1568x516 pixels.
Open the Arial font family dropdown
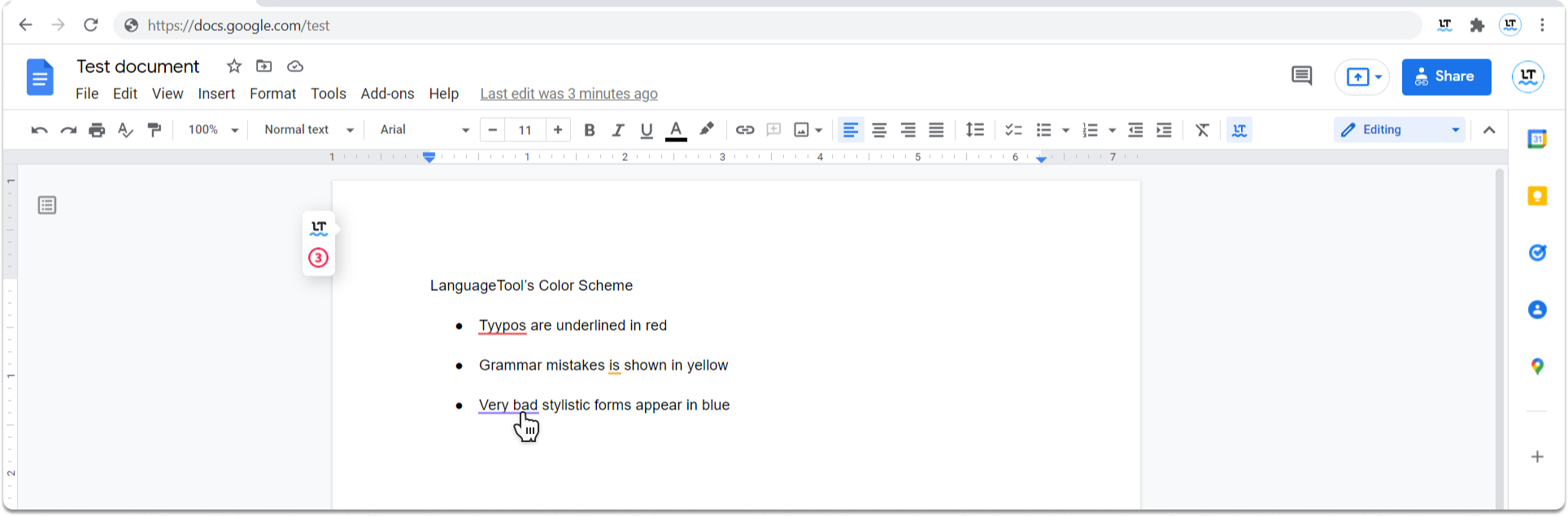click(425, 130)
